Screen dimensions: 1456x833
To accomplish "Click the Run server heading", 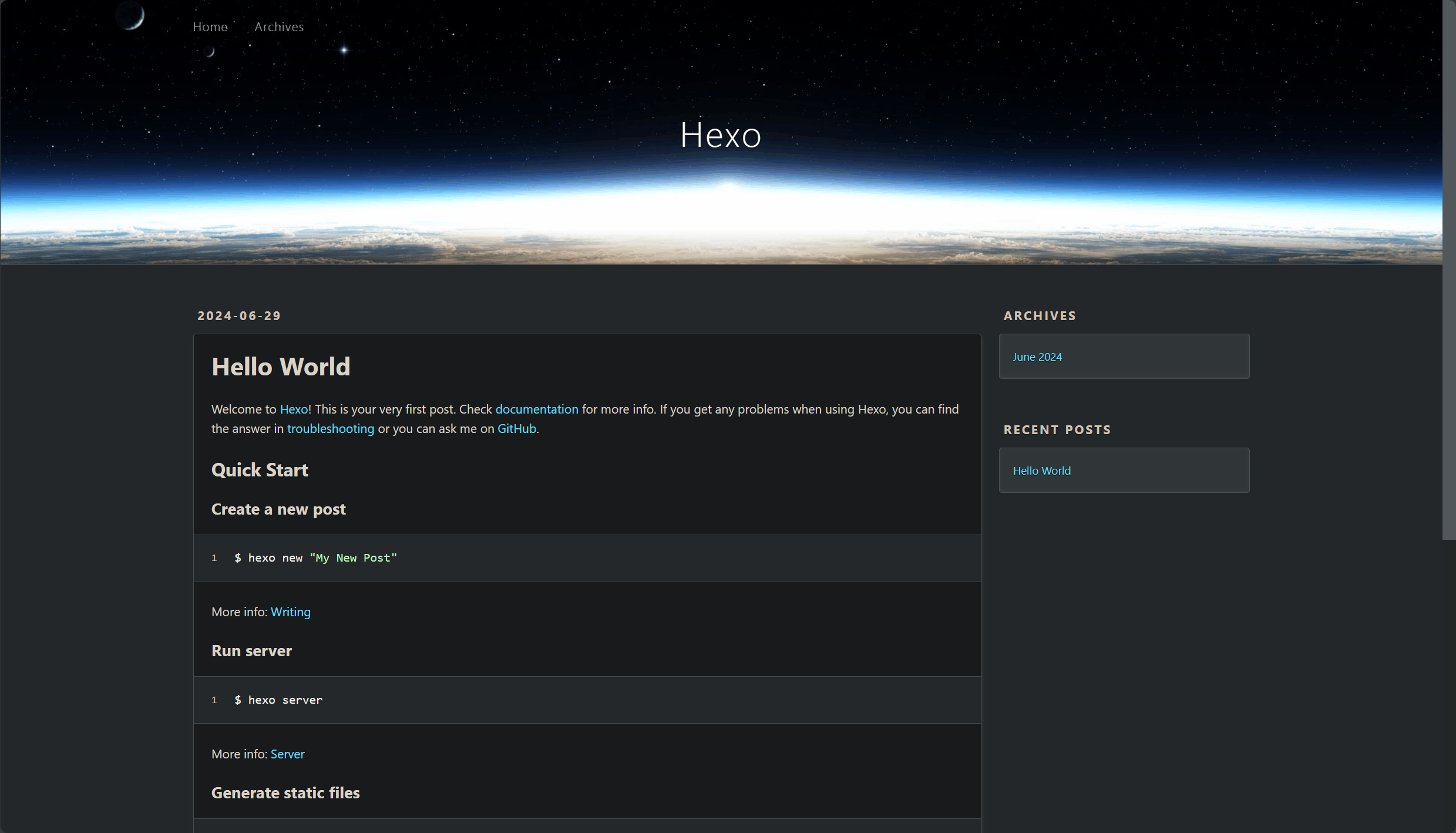I will [251, 651].
